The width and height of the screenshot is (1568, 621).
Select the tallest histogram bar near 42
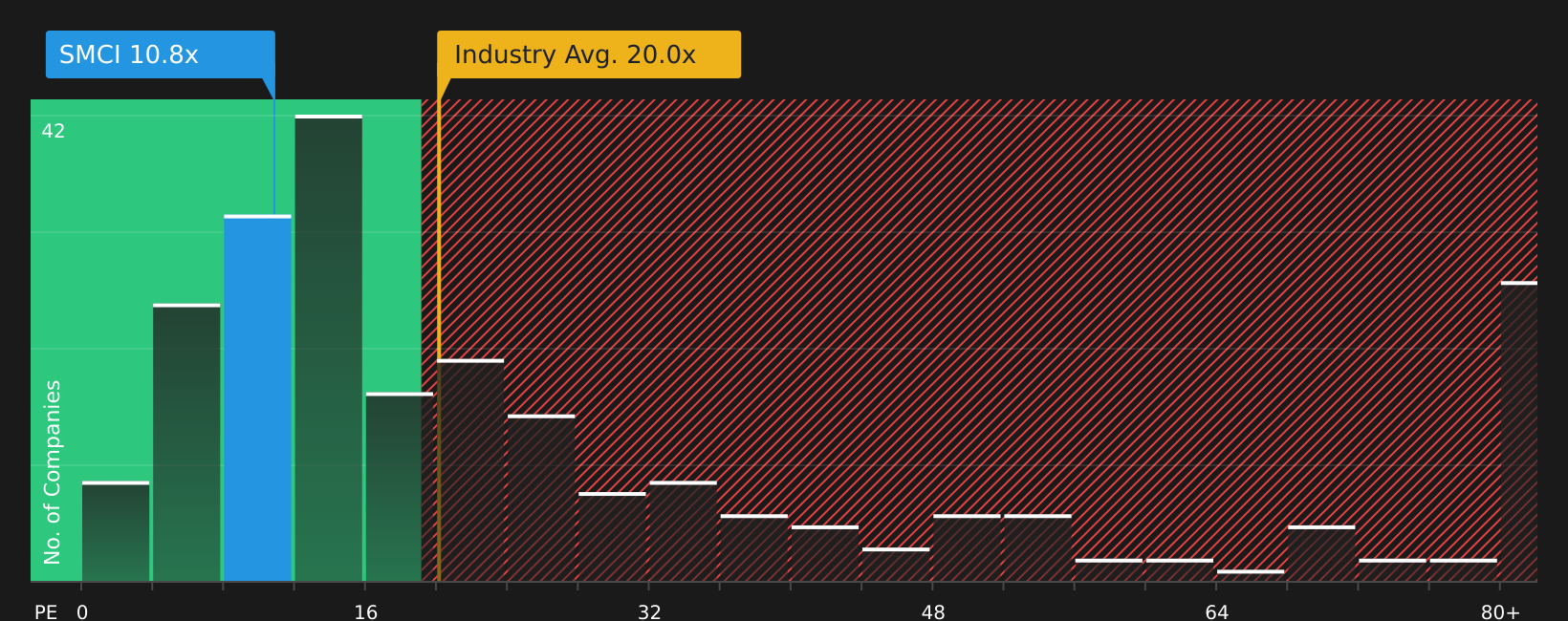329,348
